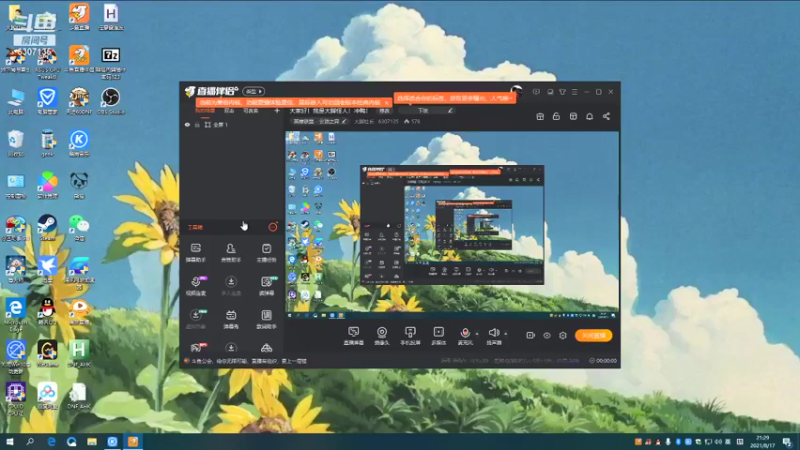Open the Steam desktop icon

[47, 228]
